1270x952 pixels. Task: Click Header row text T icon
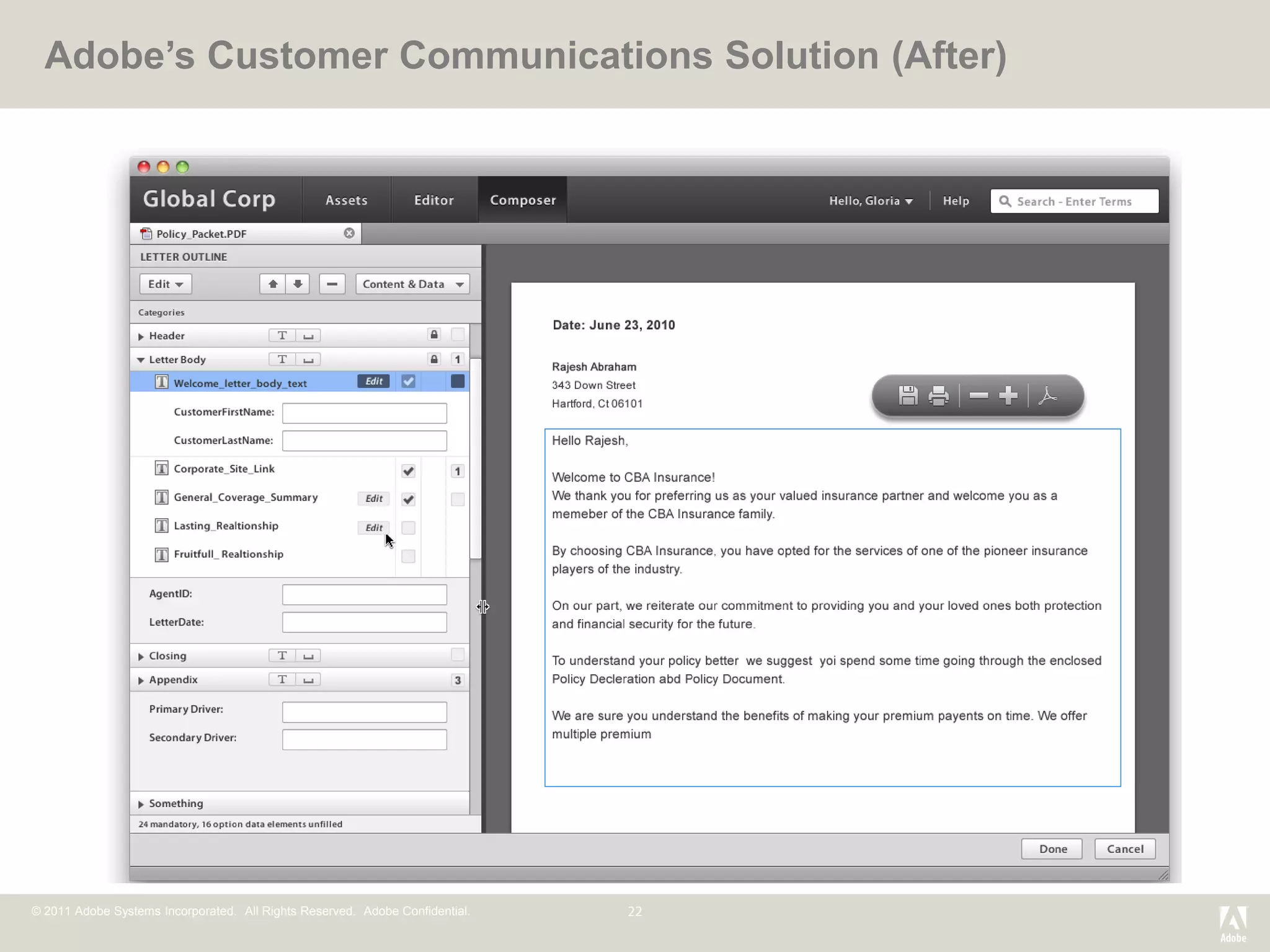coord(282,335)
